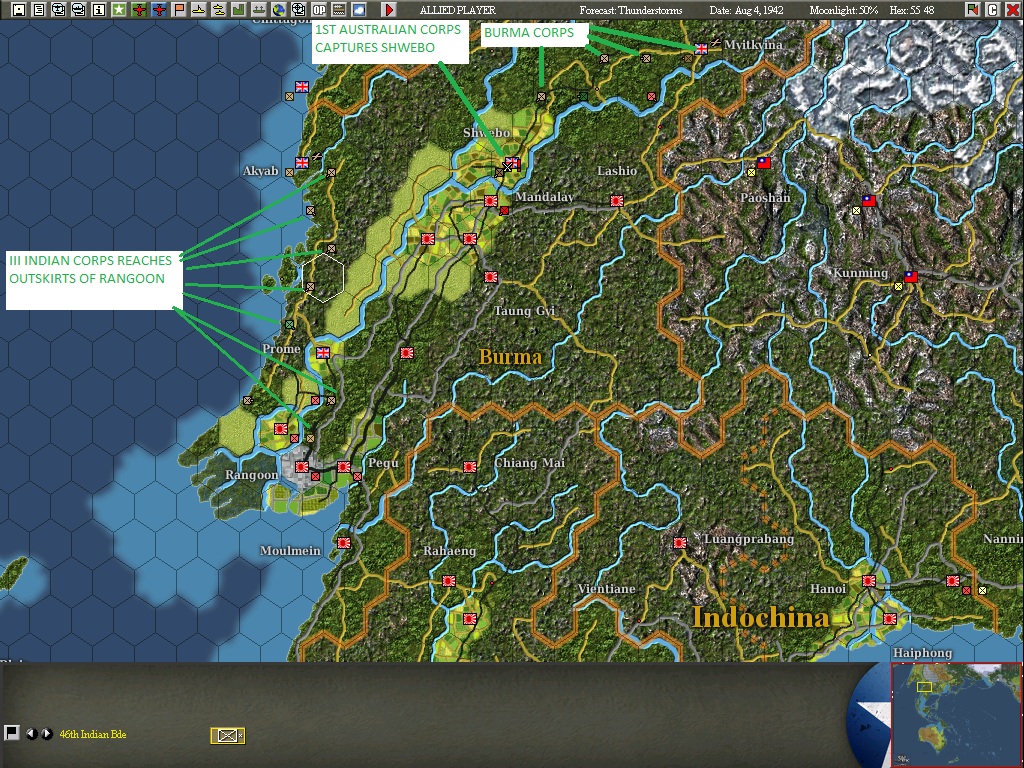Click red plane icon on blue background

coord(159,9)
